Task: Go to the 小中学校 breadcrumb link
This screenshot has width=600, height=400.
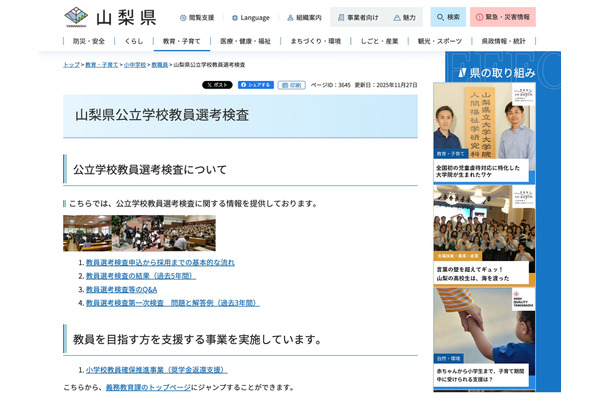Action: [x=135, y=65]
